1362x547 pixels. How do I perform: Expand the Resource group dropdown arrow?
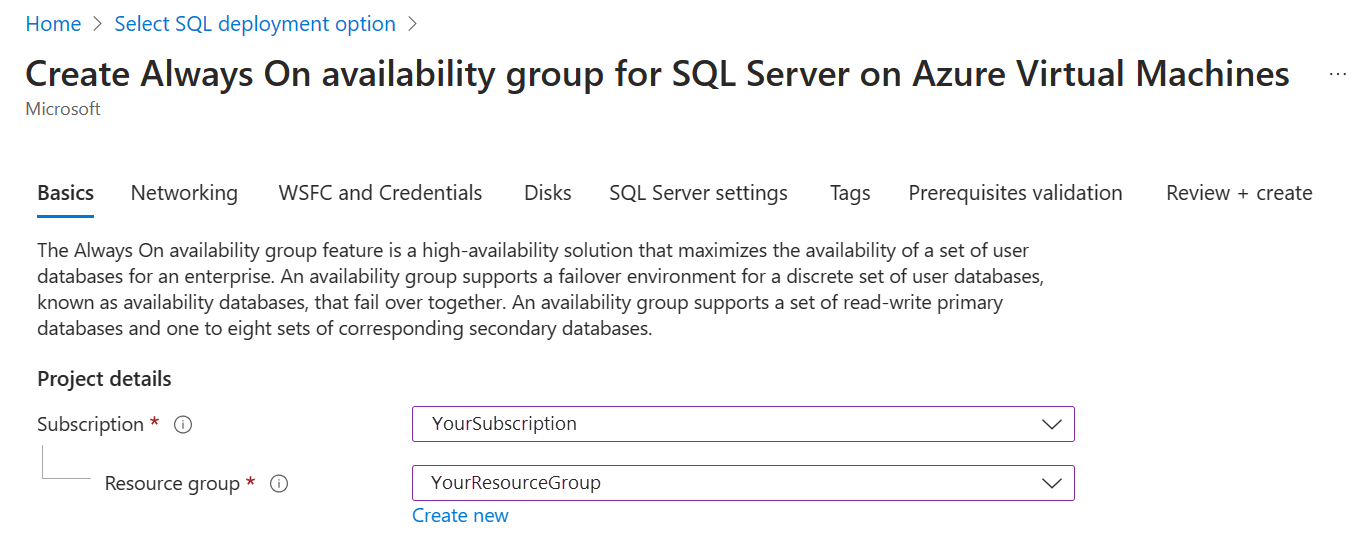pyautogui.click(x=1051, y=483)
